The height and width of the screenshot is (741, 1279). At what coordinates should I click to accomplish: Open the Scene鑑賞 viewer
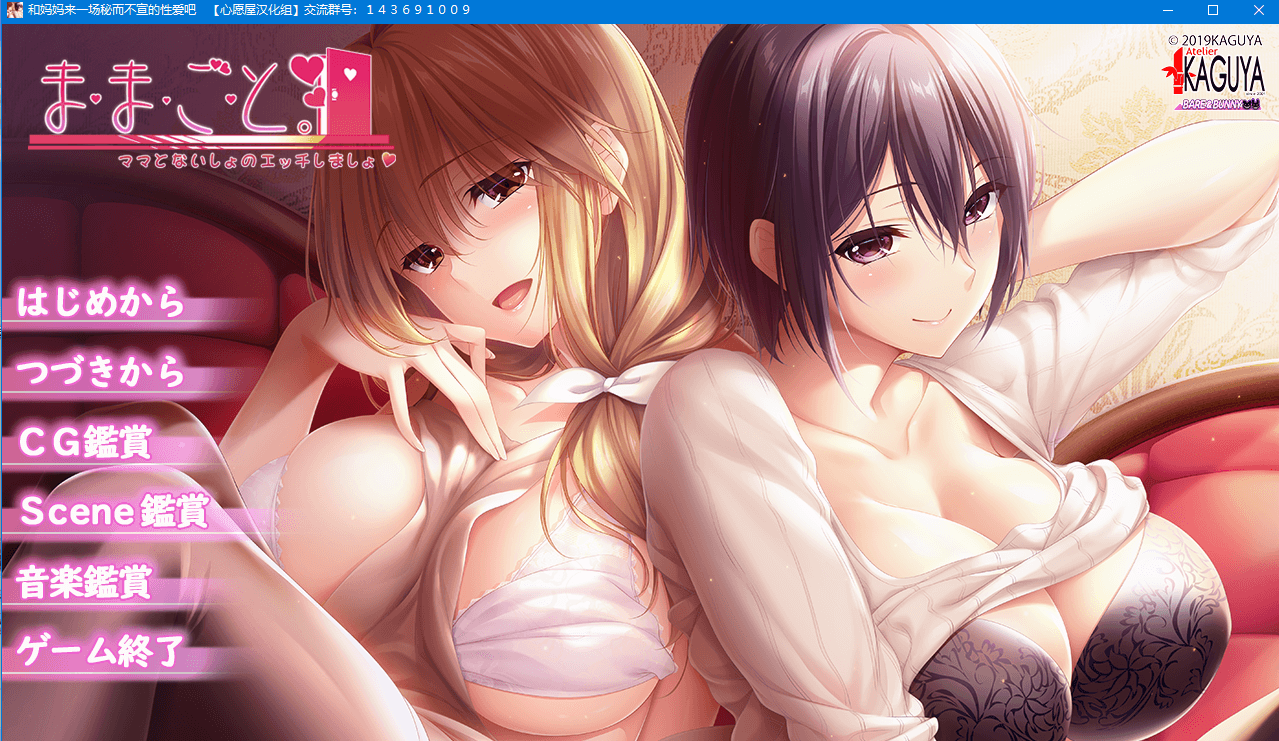tap(114, 511)
